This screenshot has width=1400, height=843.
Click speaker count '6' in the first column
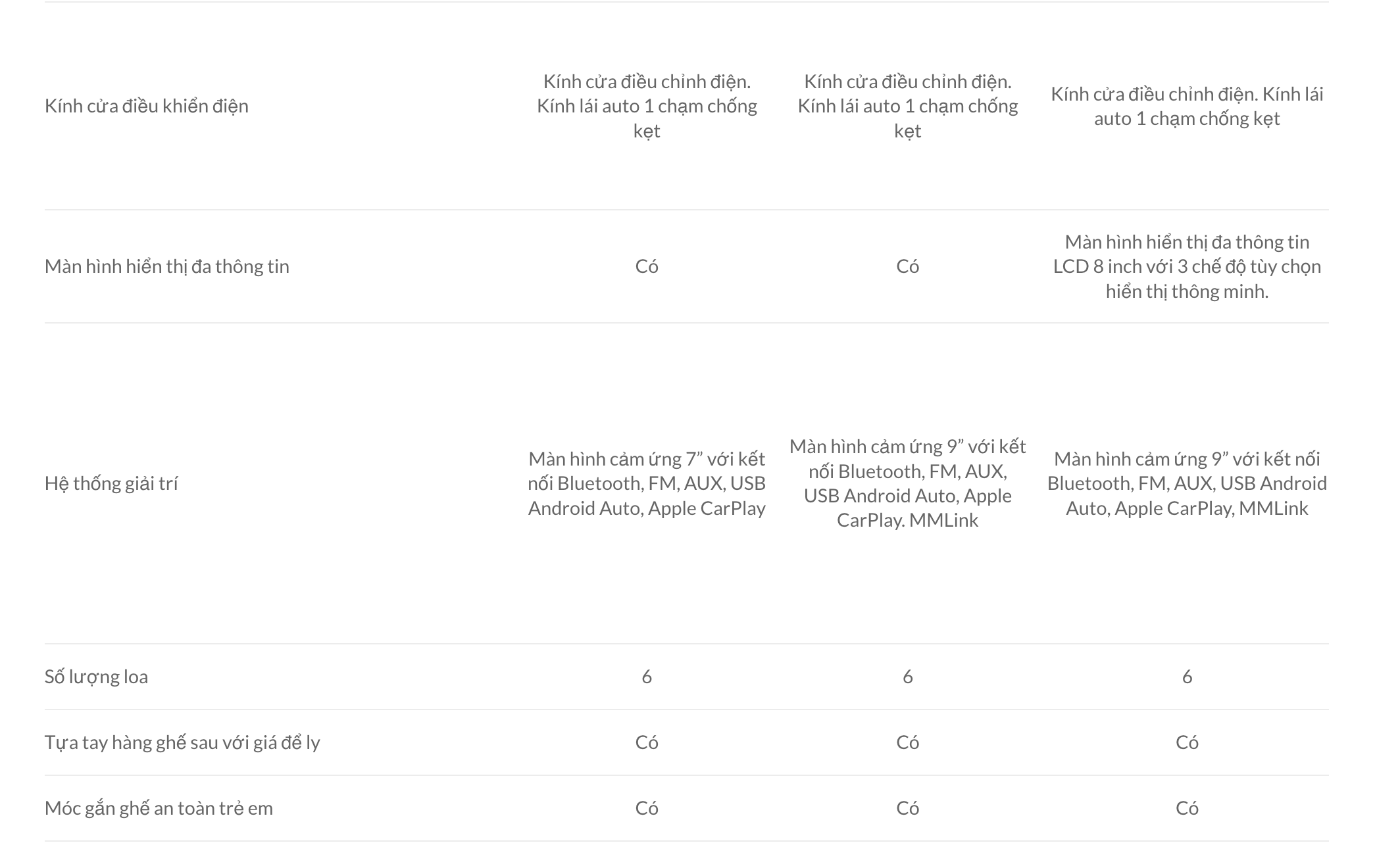point(647,677)
